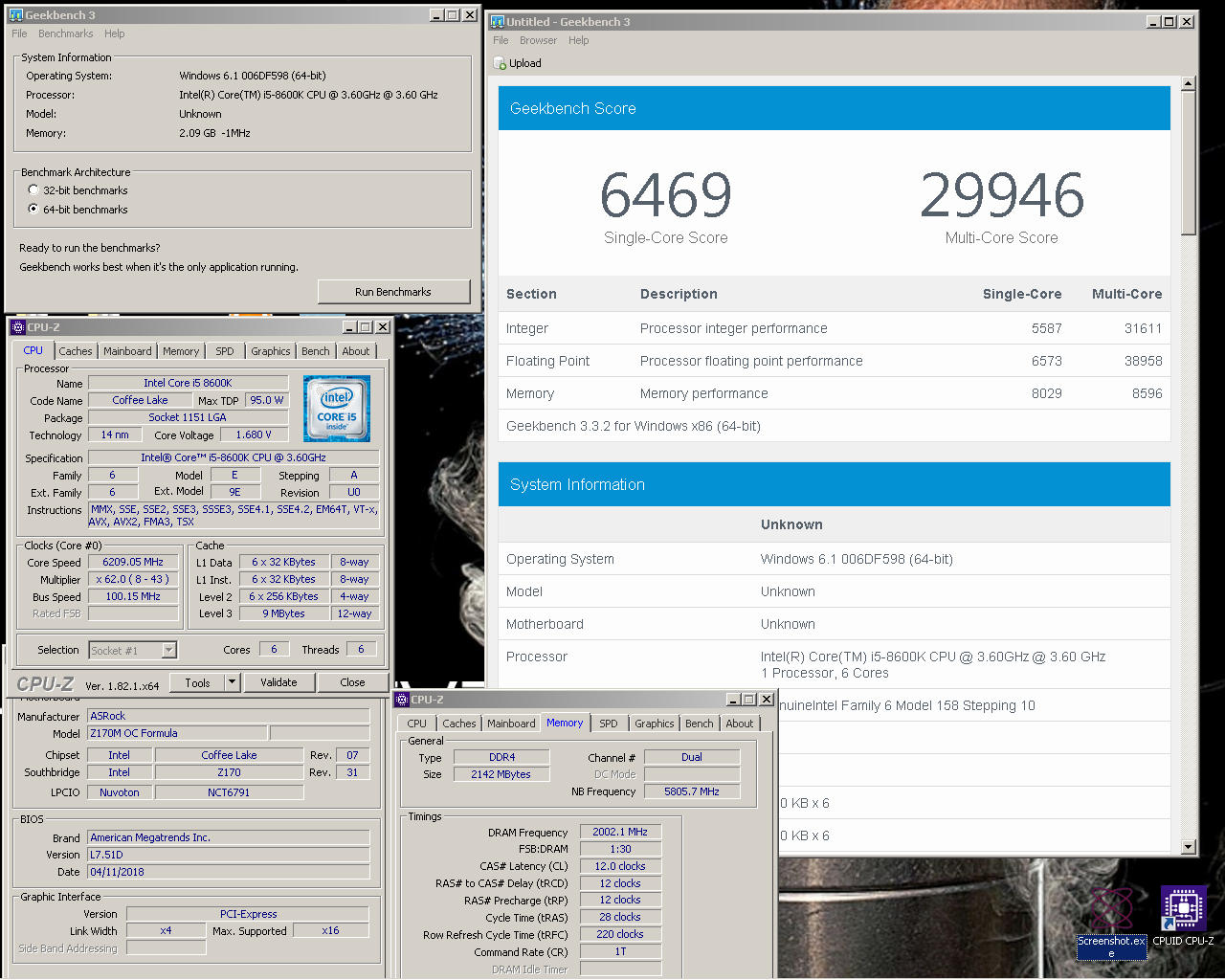Image resolution: width=1225 pixels, height=980 pixels.
Task: Open File menu in Untitled Geekbench window
Action: tap(501, 40)
